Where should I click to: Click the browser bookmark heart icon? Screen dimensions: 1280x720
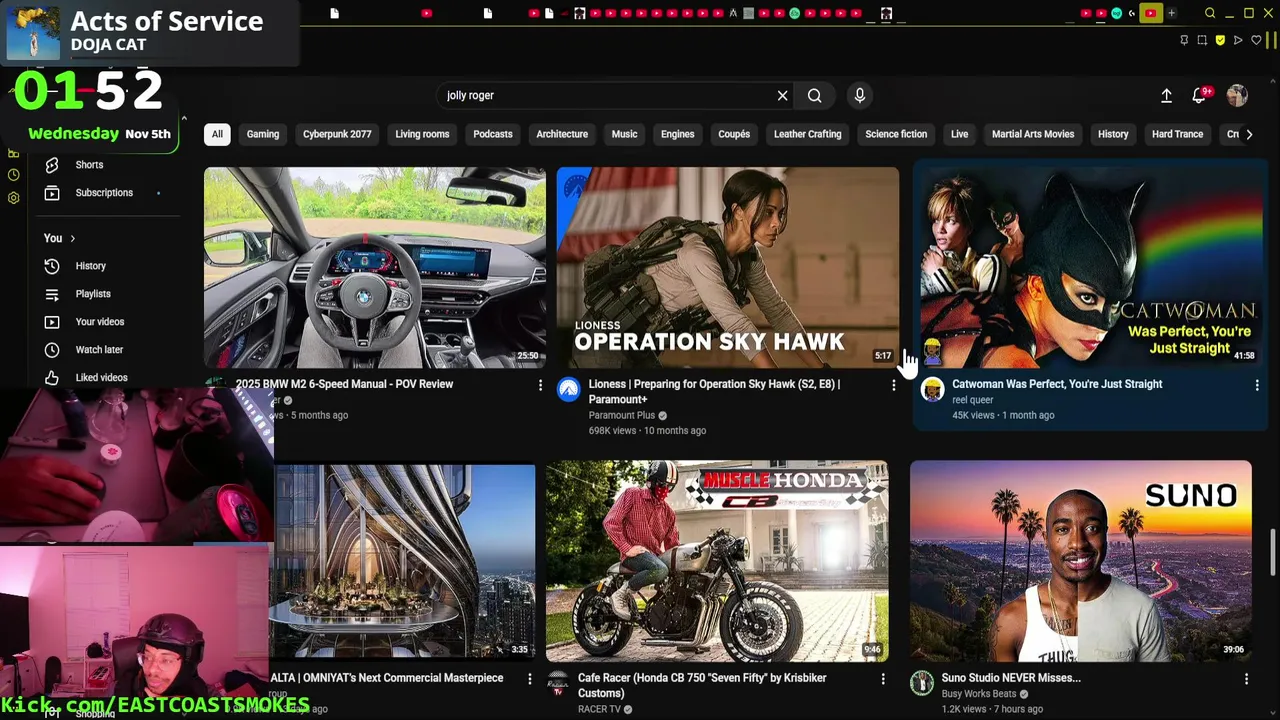1256,40
